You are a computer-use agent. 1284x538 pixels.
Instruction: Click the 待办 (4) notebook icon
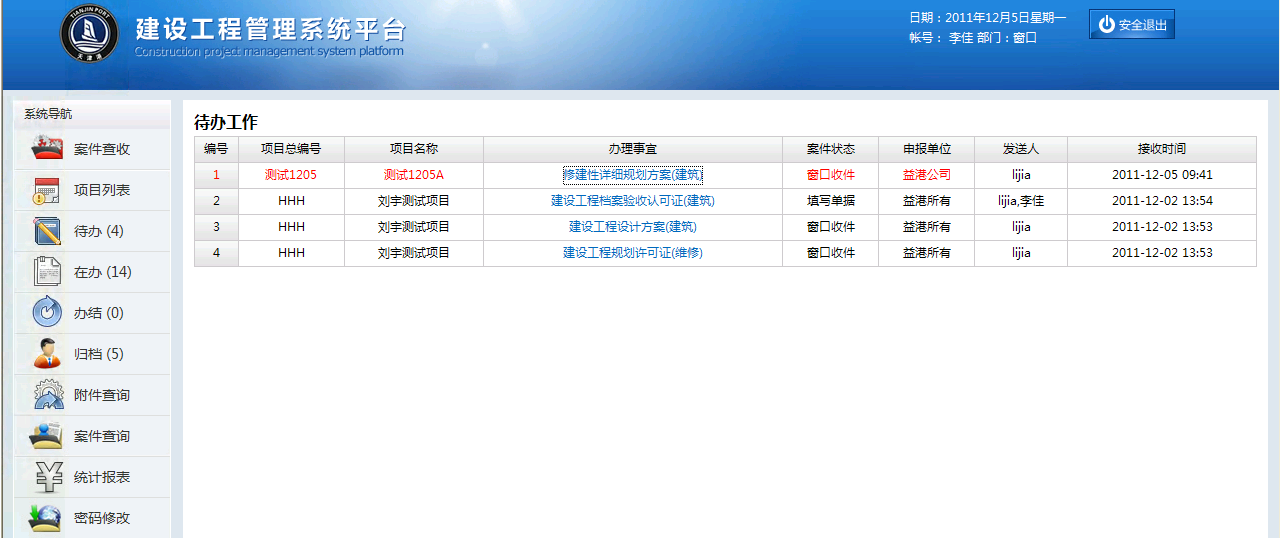(47, 231)
